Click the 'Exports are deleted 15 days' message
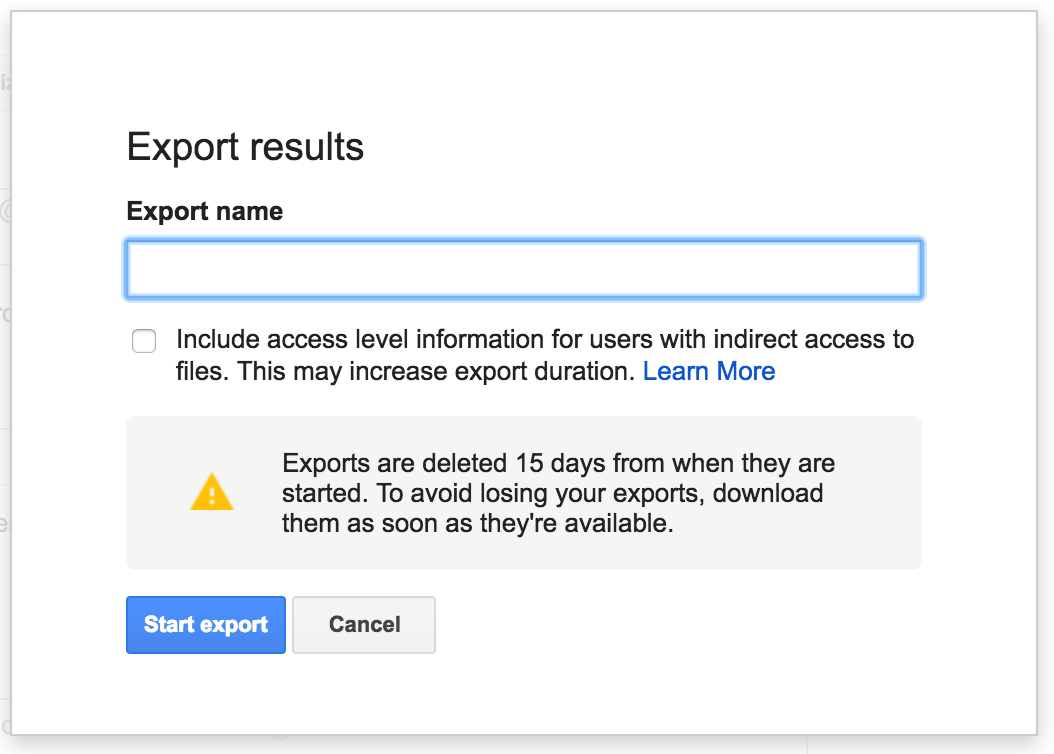This screenshot has height=754, width=1054. tap(558, 464)
